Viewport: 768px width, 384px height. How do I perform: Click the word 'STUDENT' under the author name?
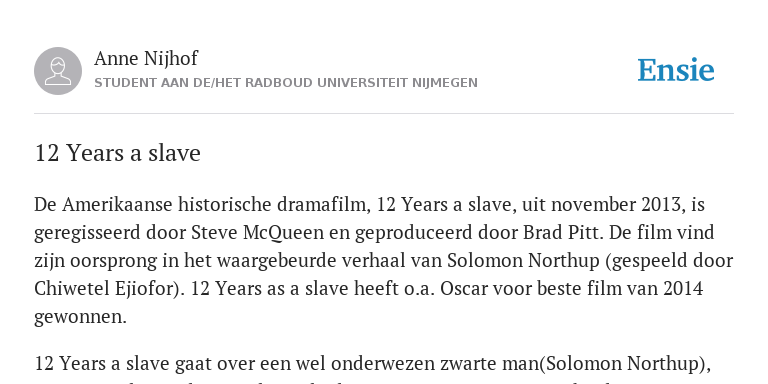click(x=125, y=83)
